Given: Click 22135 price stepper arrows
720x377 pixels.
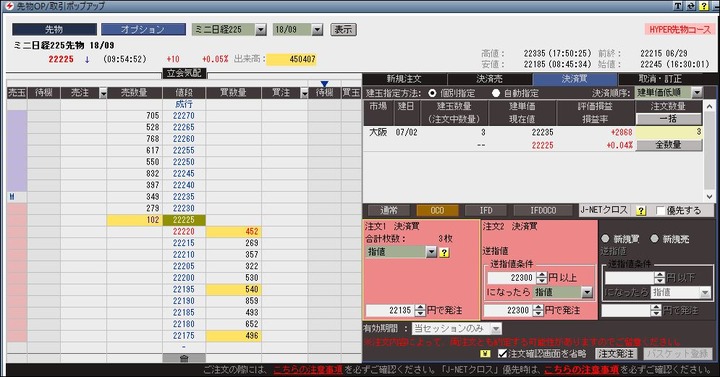Looking at the screenshot, I should click(x=420, y=311).
